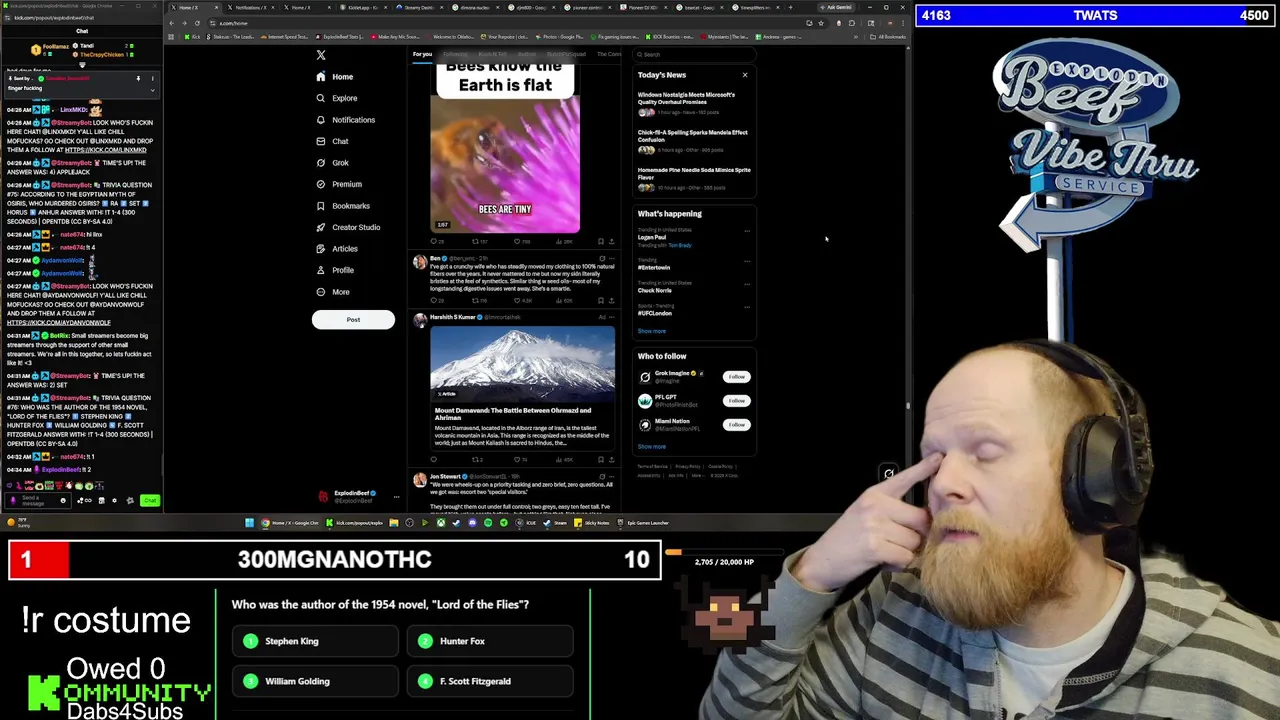Open more options on Harshith S Kumar ad
The image size is (1280, 720).
click(612, 317)
